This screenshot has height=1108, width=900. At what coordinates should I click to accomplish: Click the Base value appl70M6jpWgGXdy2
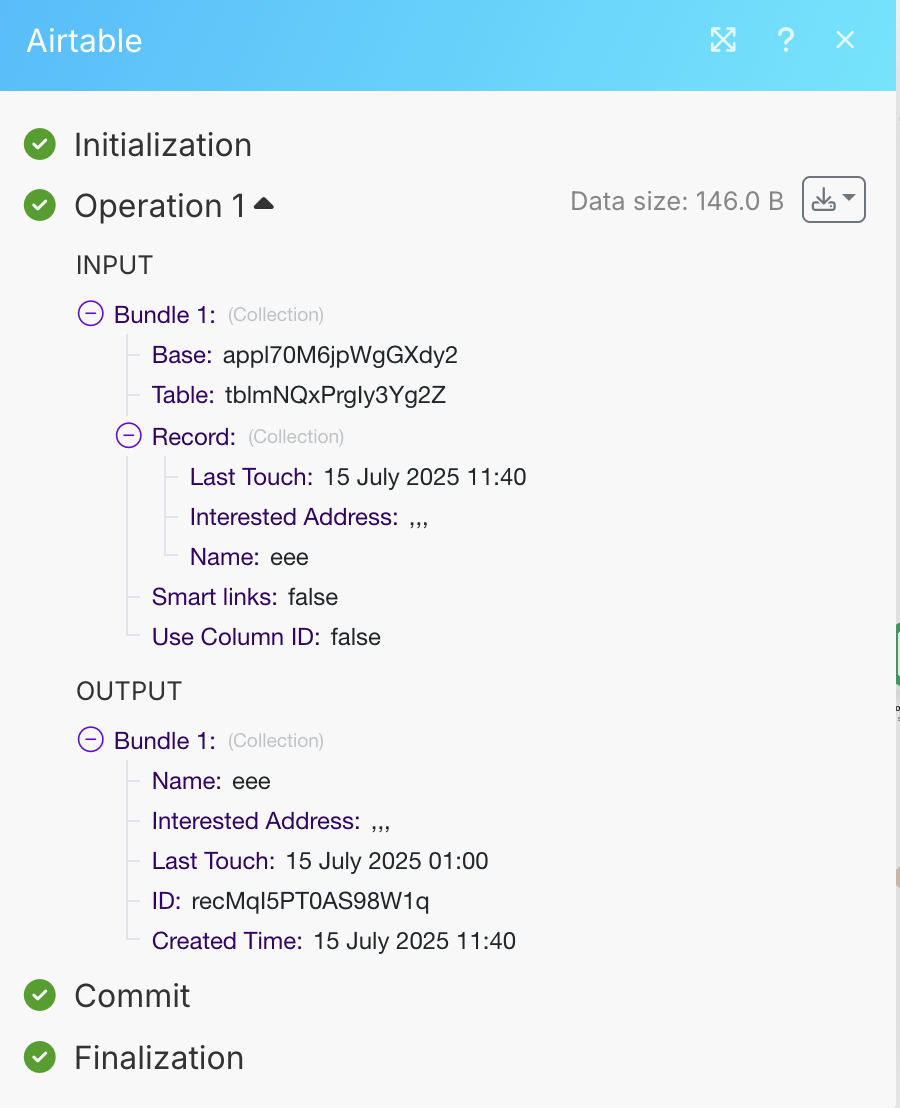pyautogui.click(x=340, y=355)
